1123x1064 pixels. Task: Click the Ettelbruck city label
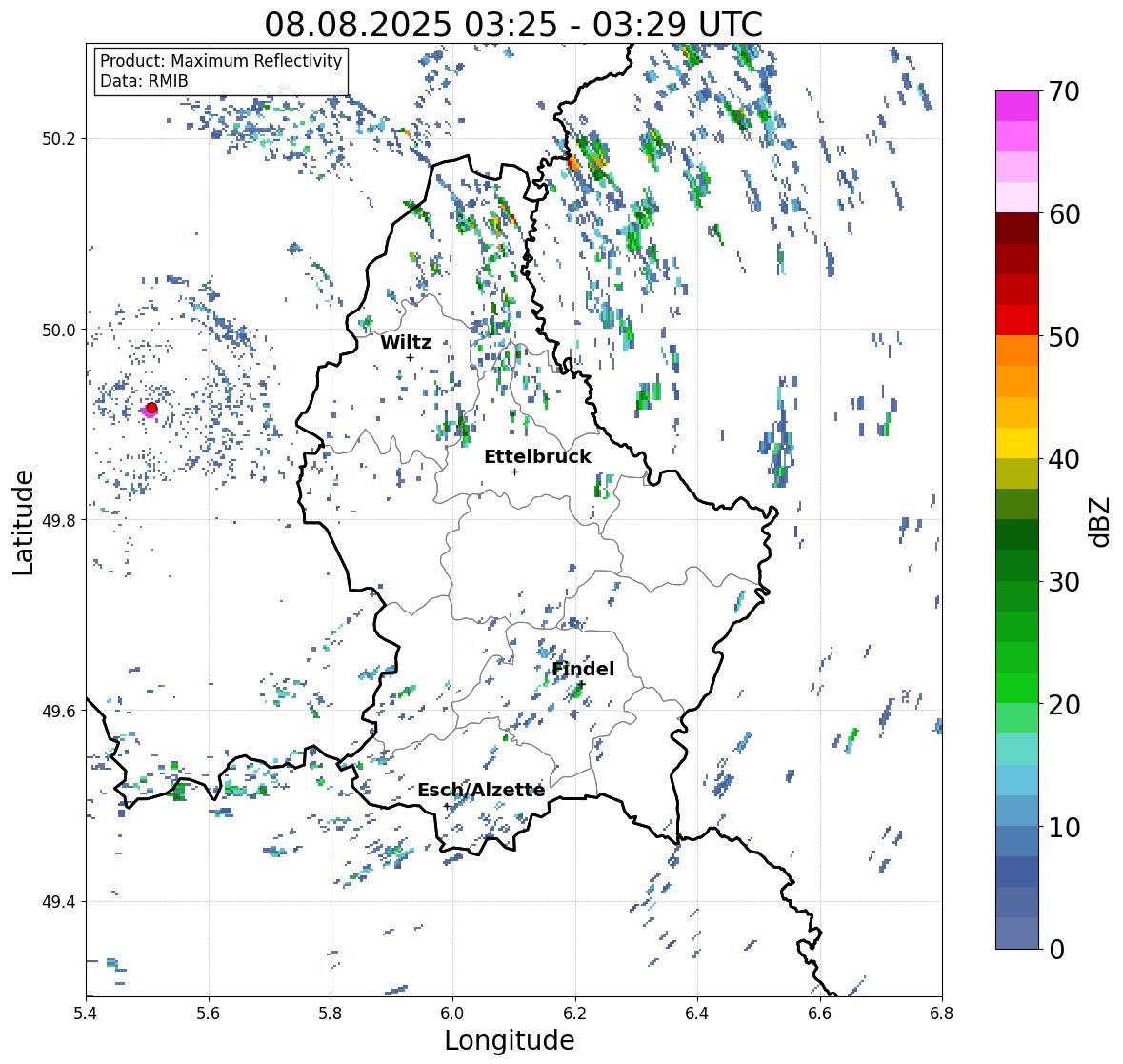pyautogui.click(x=537, y=456)
